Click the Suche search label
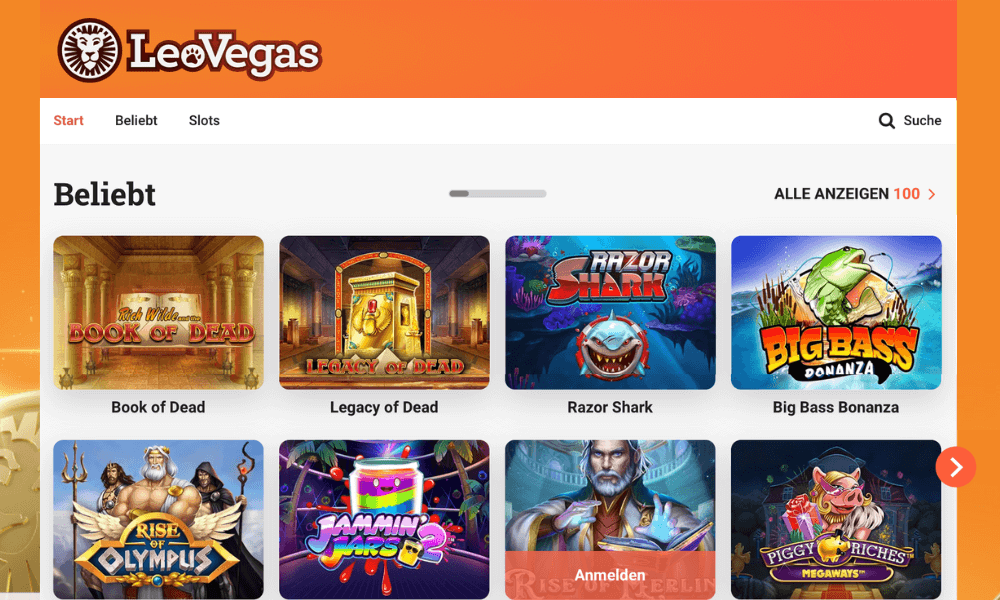The height and width of the screenshot is (600, 1000). pyautogui.click(x=922, y=121)
